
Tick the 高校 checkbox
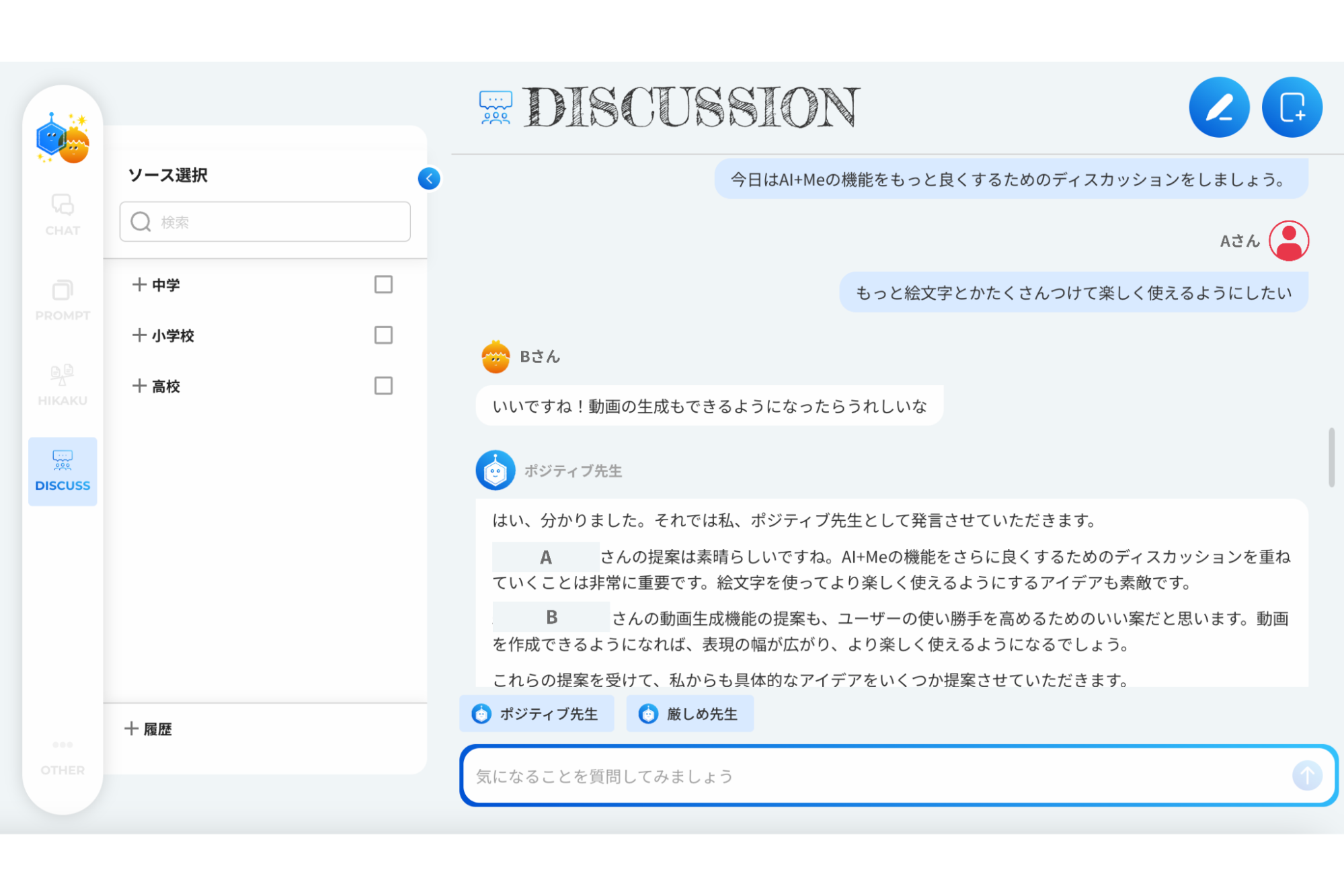click(x=383, y=386)
